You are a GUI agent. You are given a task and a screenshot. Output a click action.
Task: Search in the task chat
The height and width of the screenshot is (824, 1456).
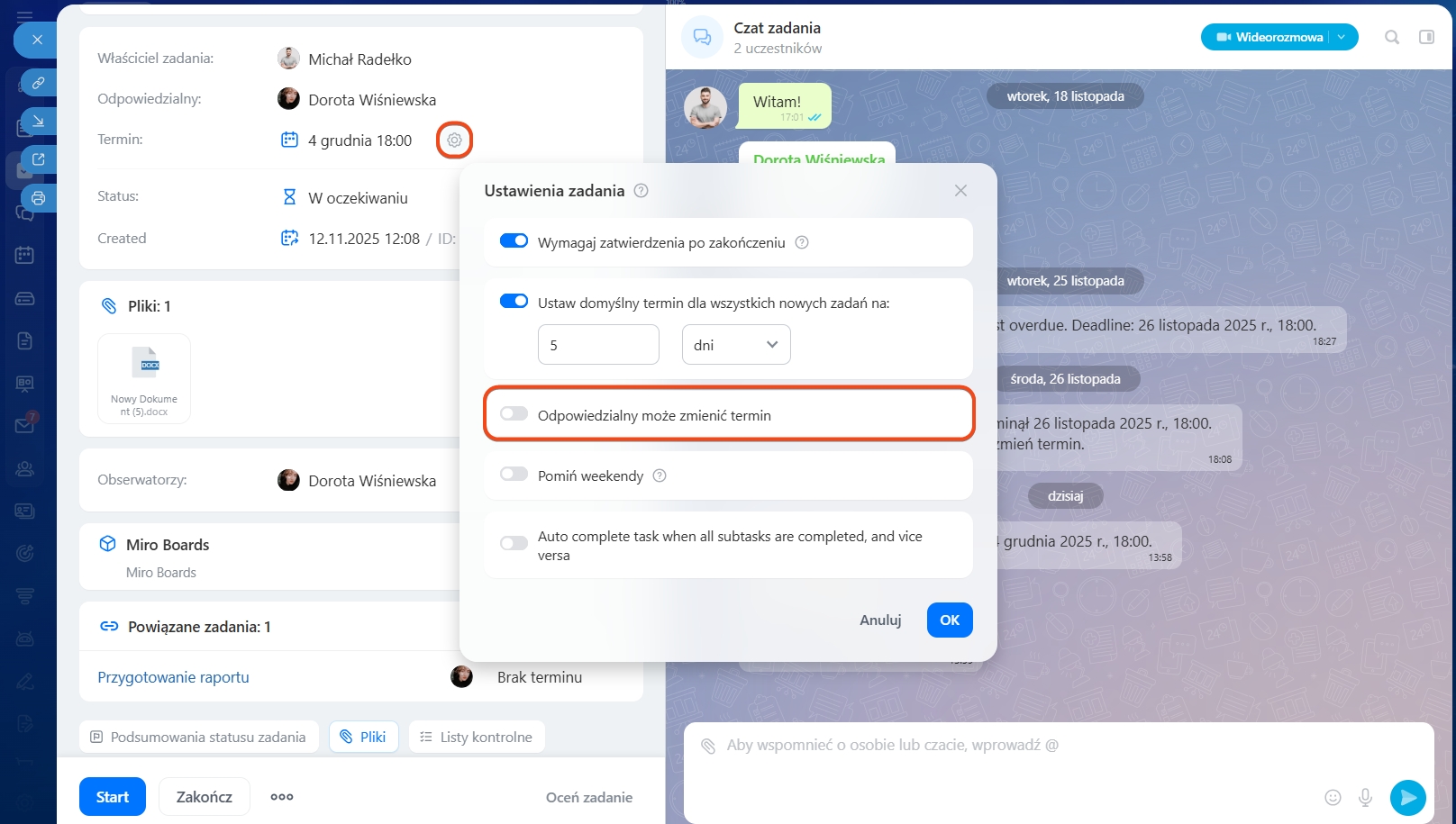(x=1392, y=38)
